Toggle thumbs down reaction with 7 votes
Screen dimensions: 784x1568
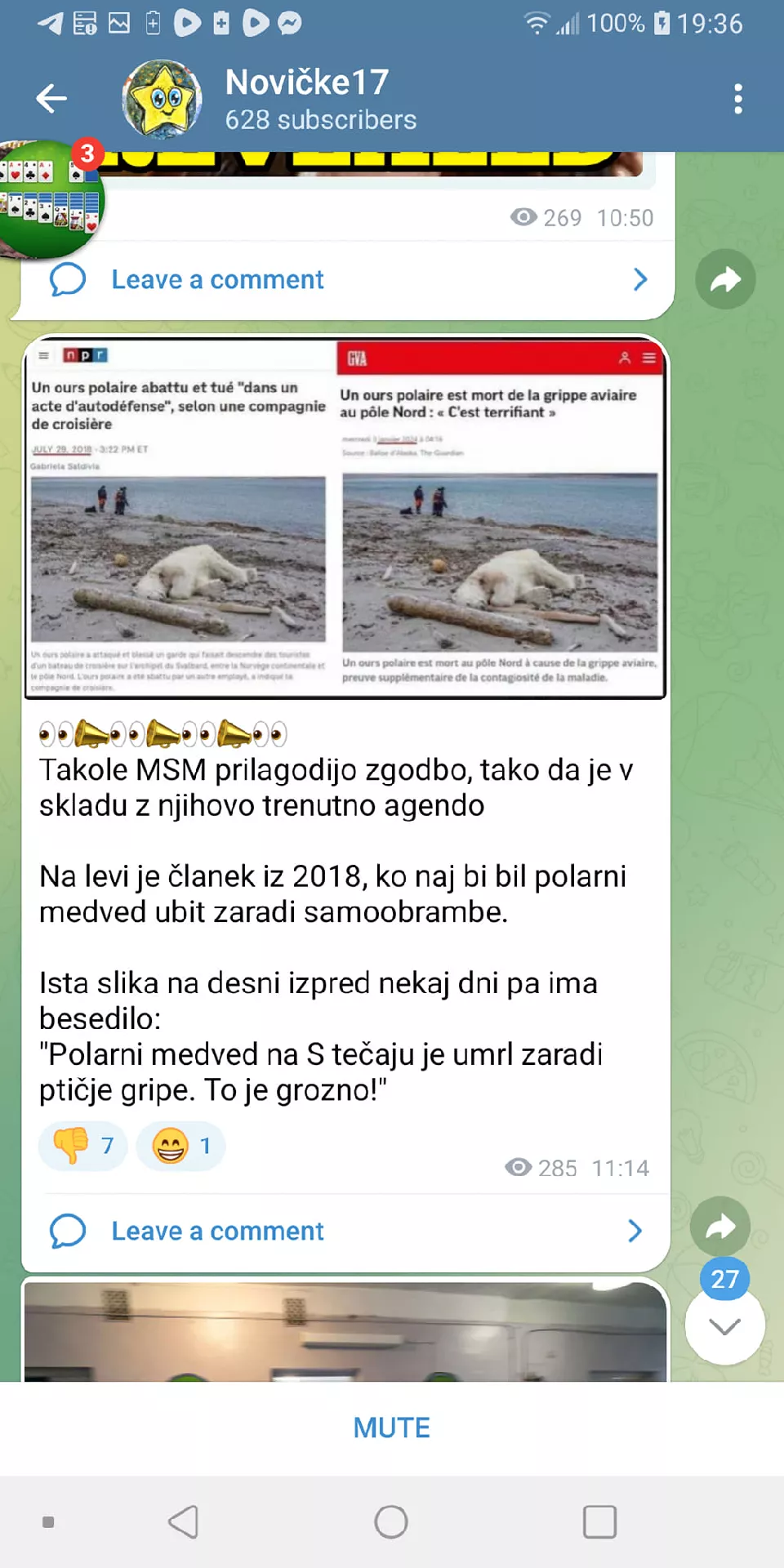click(83, 1146)
